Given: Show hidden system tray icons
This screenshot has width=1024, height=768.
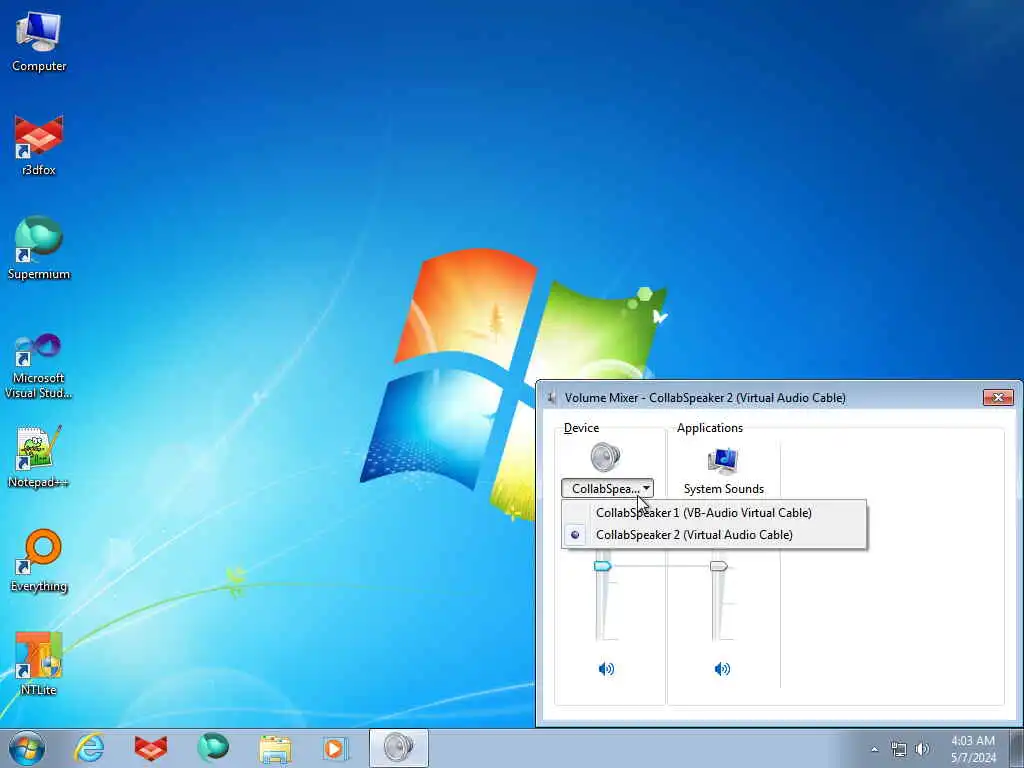Looking at the screenshot, I should tap(874, 749).
